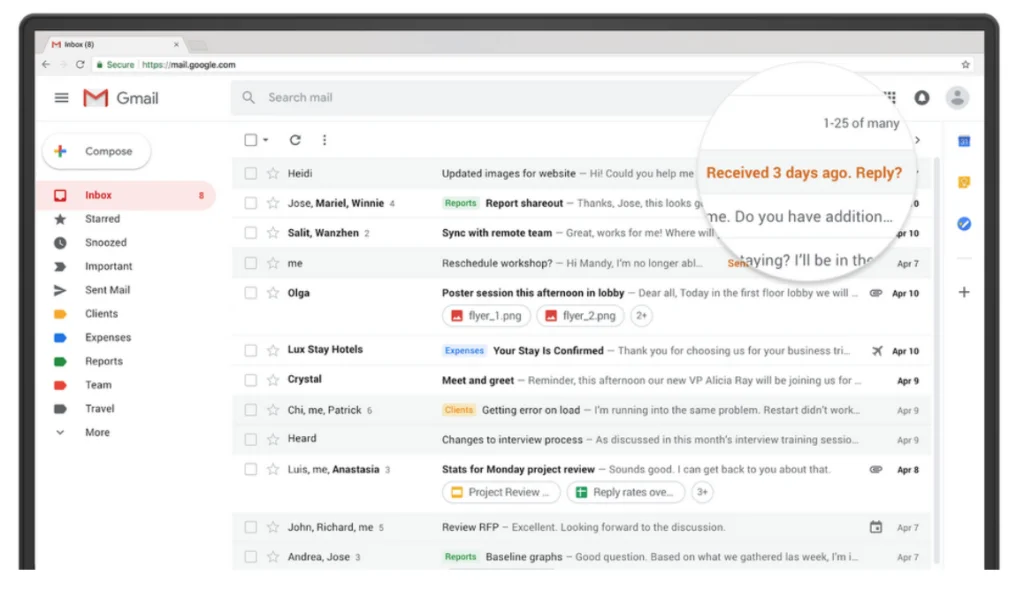Click the plus icon to add side panel add-ons

pos(964,292)
